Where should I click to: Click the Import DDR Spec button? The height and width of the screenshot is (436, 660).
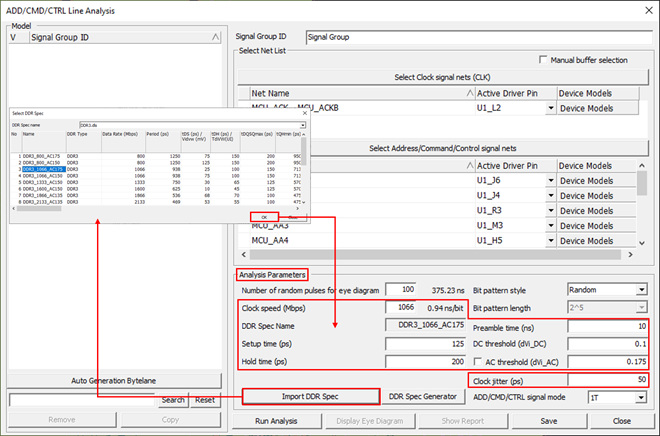point(310,397)
